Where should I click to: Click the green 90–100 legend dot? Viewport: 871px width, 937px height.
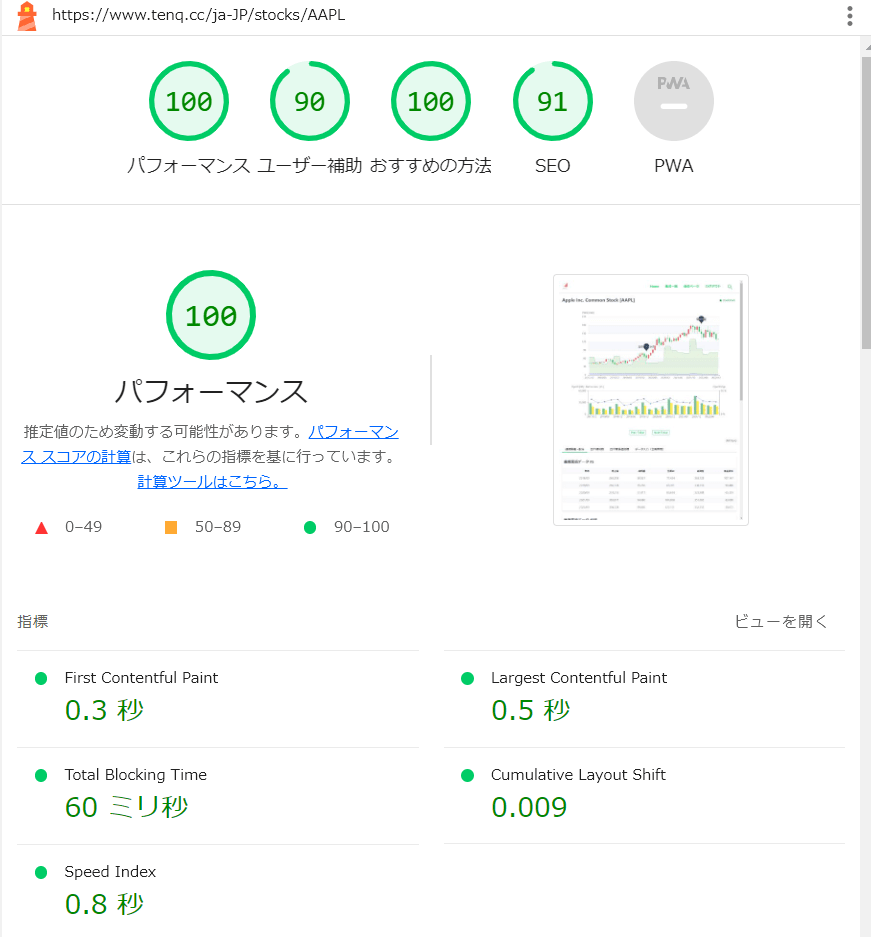tap(309, 527)
